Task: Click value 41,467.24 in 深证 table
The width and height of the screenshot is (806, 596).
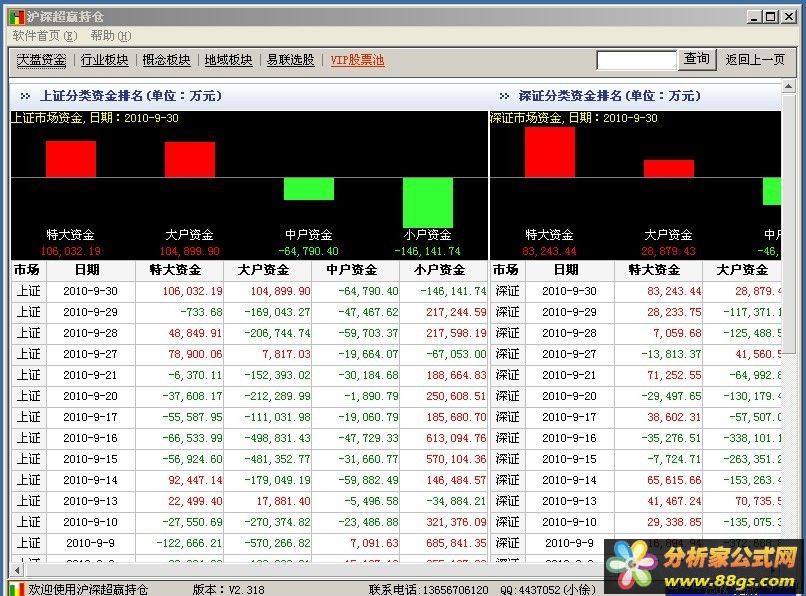Action: point(674,501)
